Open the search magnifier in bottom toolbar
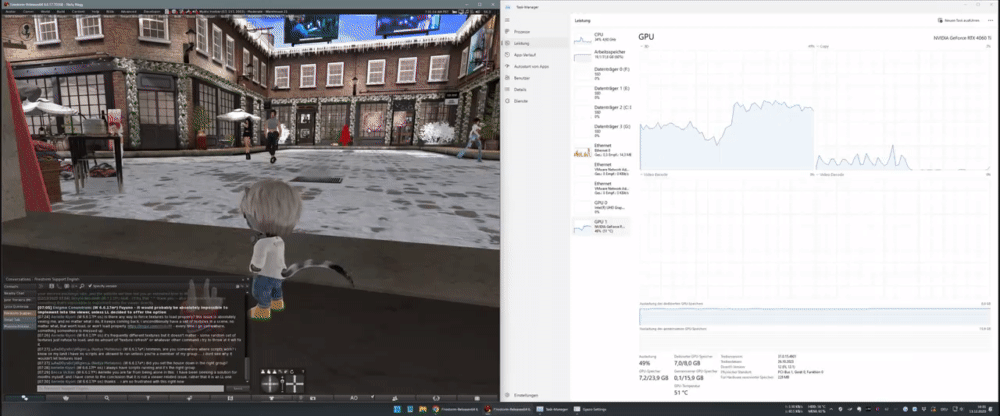The width and height of the screenshot is (1000, 416). point(107,397)
